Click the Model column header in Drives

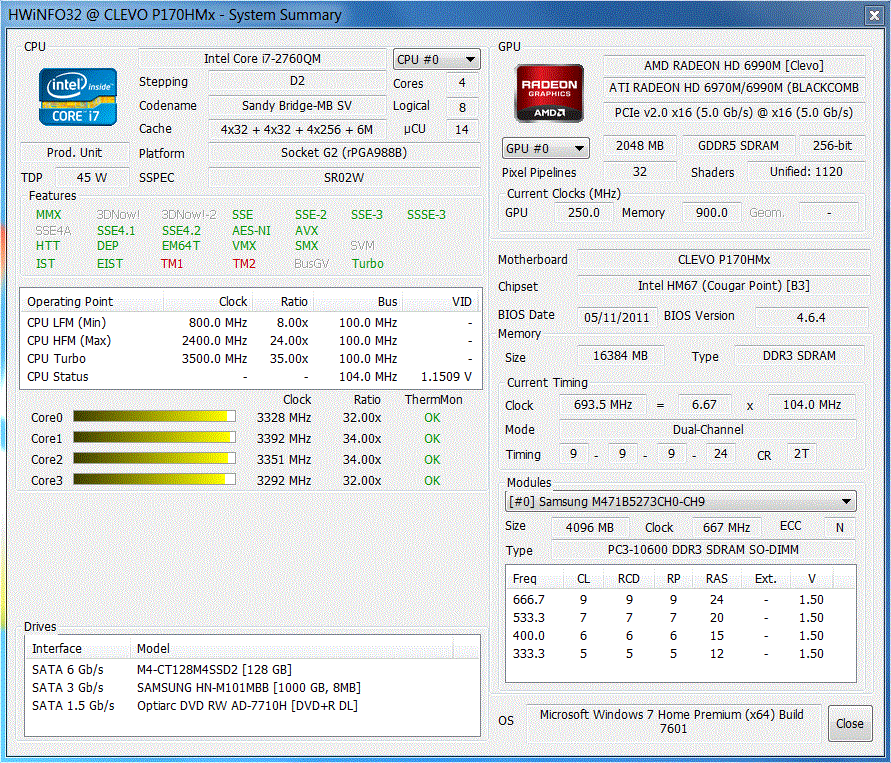(x=291, y=648)
